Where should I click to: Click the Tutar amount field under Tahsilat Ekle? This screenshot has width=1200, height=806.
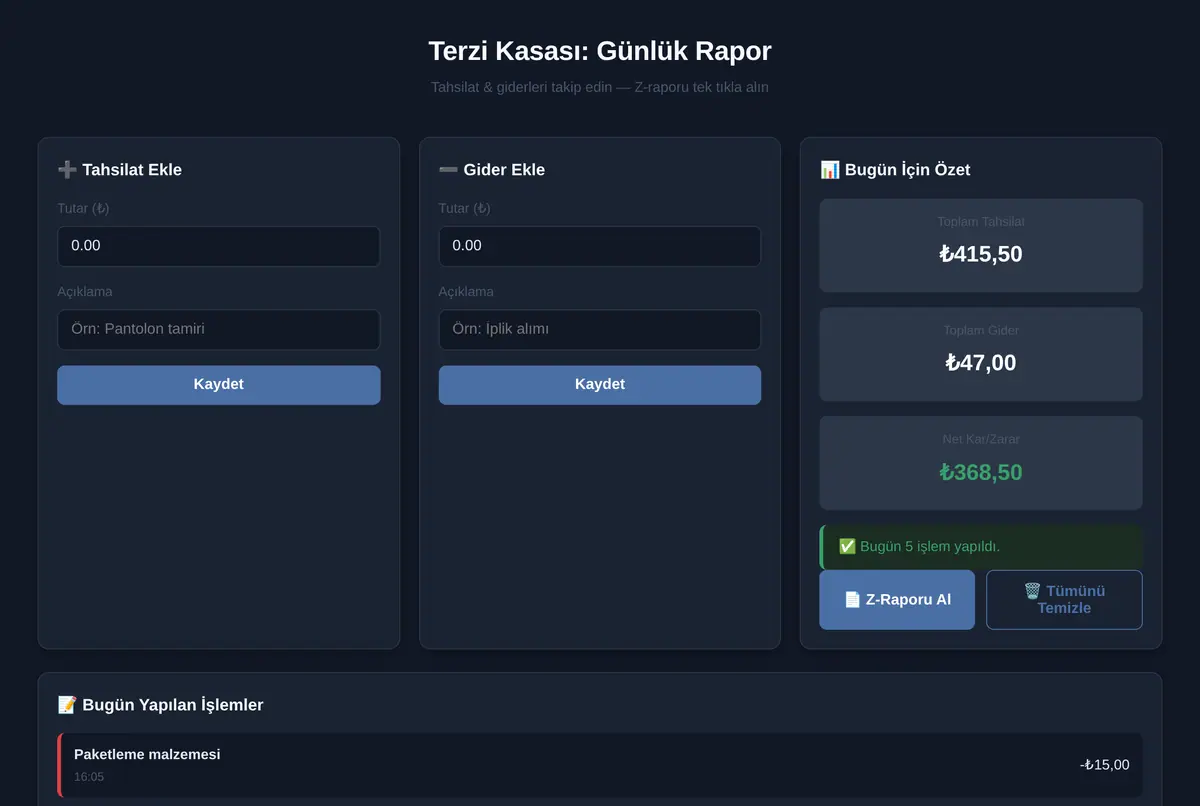218,246
